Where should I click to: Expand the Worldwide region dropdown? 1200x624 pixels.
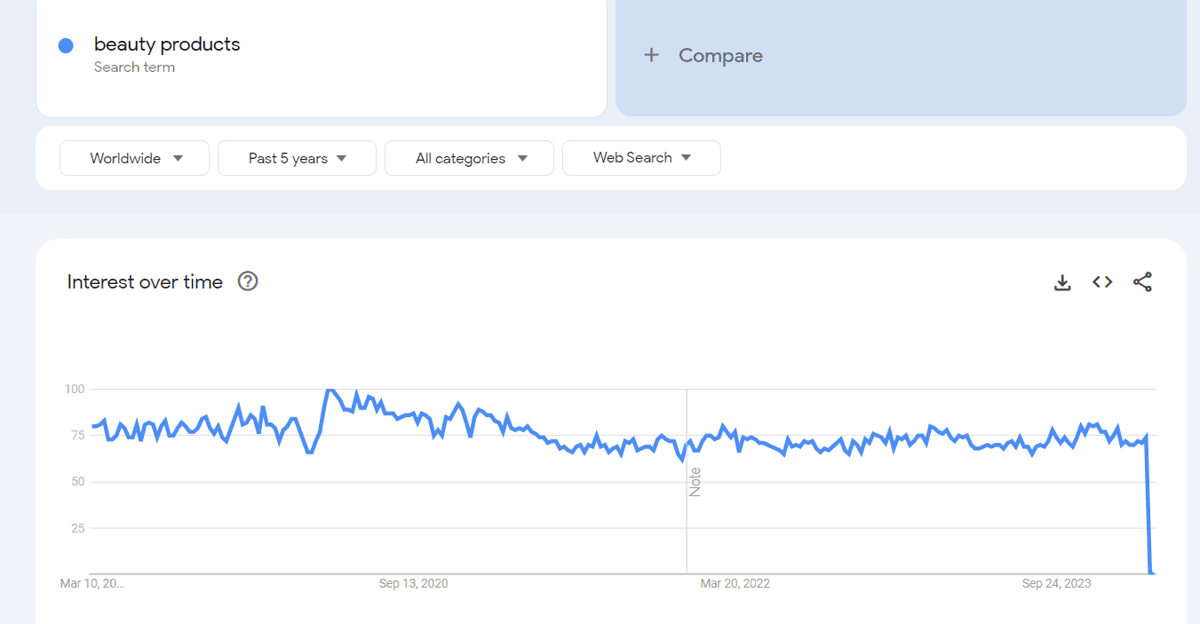(x=135, y=158)
